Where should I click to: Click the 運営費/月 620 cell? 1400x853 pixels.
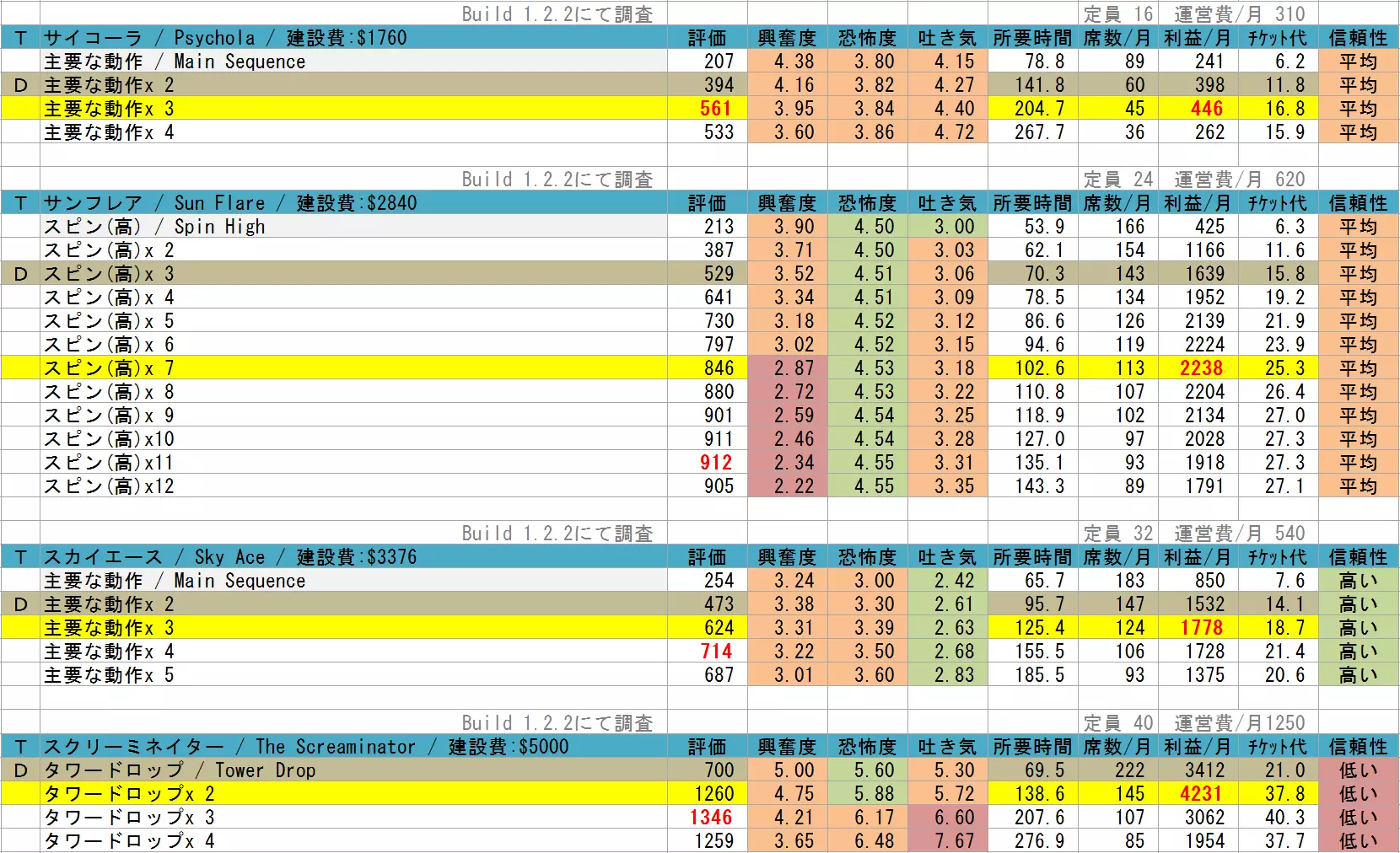click(1239, 180)
